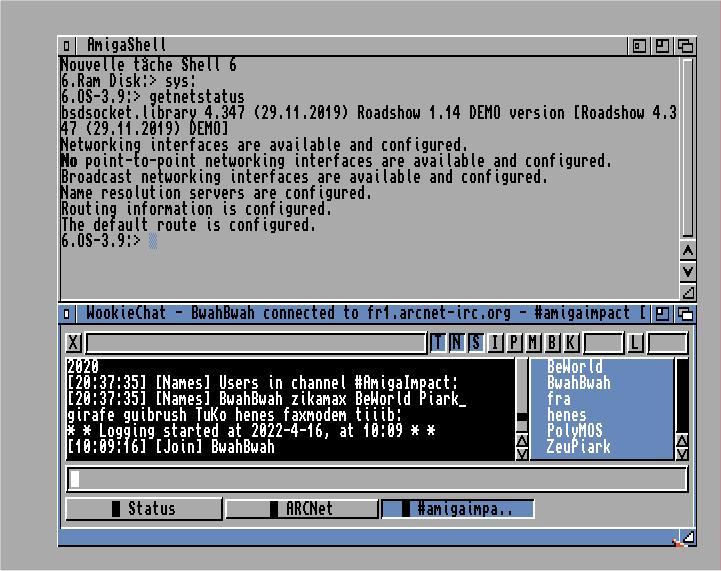721x571 pixels.
Task: Click the AmigaShell window title bar
Action: [352, 46]
